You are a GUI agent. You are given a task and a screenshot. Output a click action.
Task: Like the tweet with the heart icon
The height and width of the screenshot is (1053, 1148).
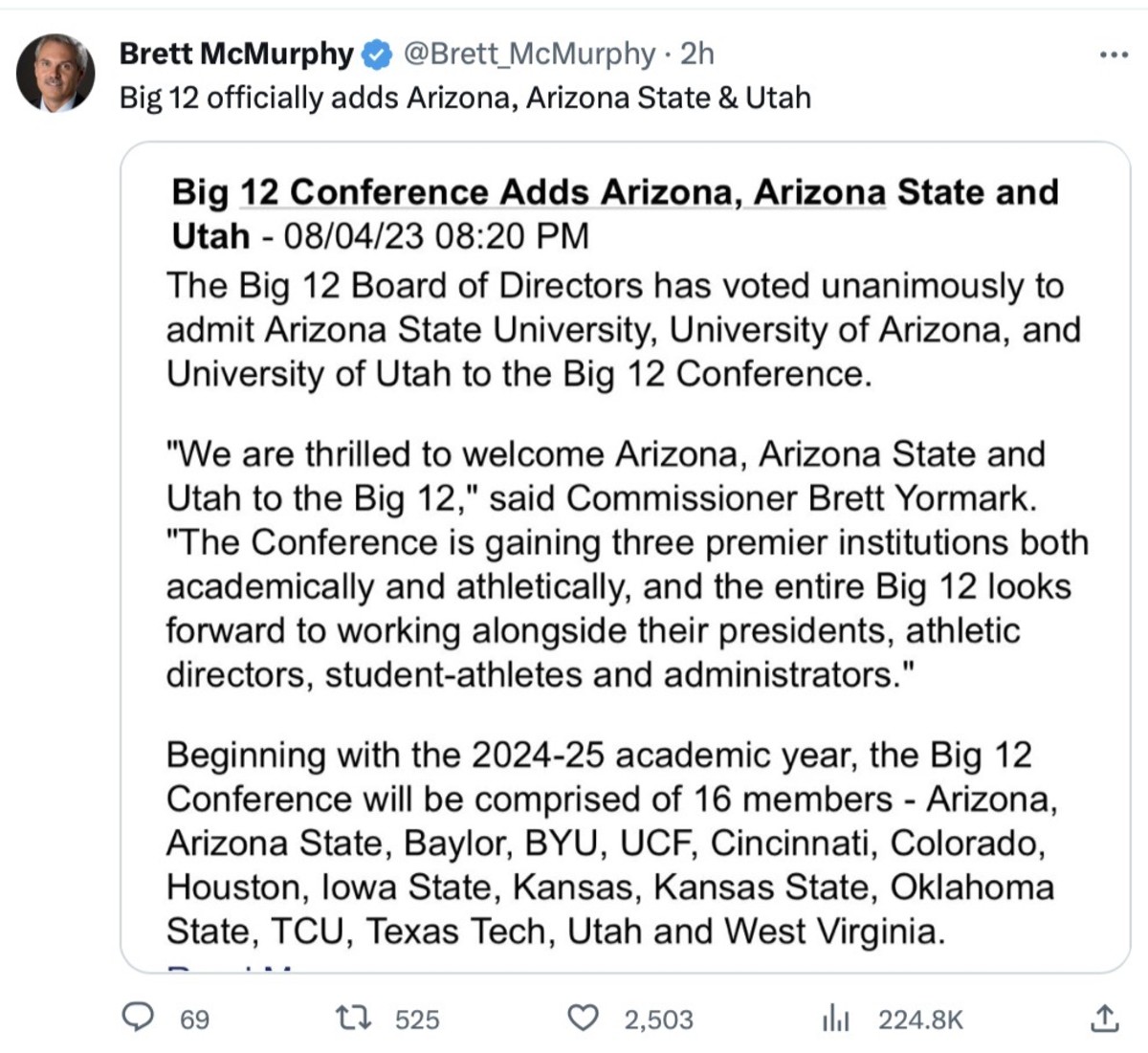584,1018
